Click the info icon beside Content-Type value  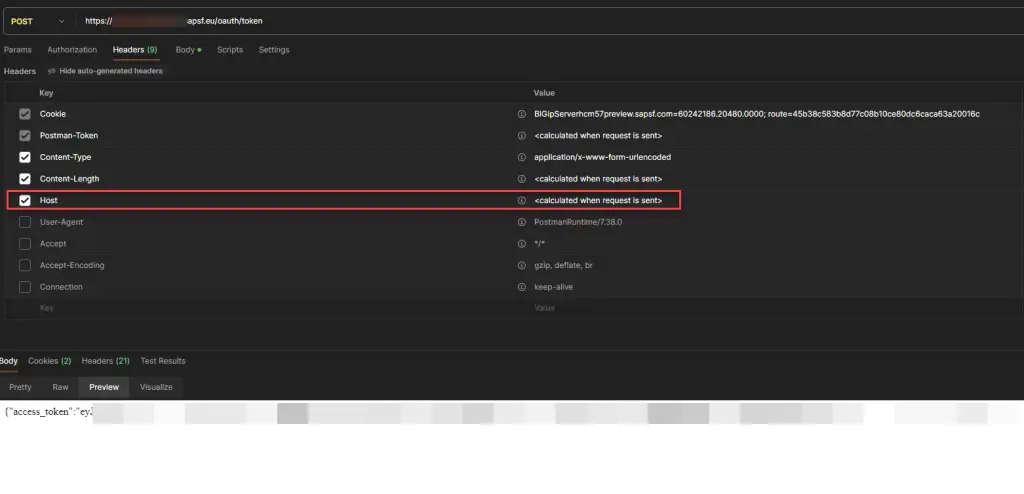tap(521, 157)
